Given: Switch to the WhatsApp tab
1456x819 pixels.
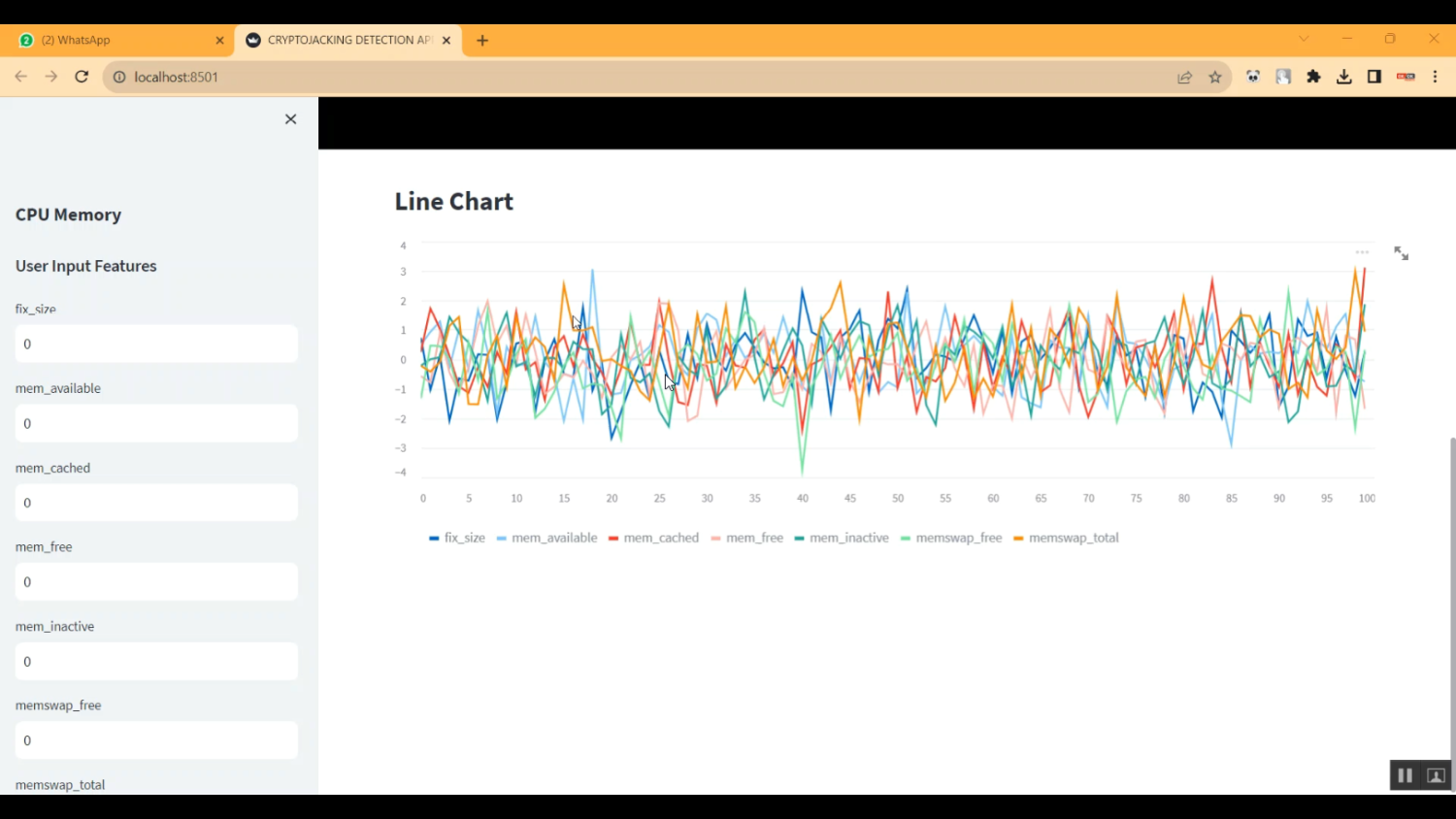Looking at the screenshot, I should click(116, 40).
